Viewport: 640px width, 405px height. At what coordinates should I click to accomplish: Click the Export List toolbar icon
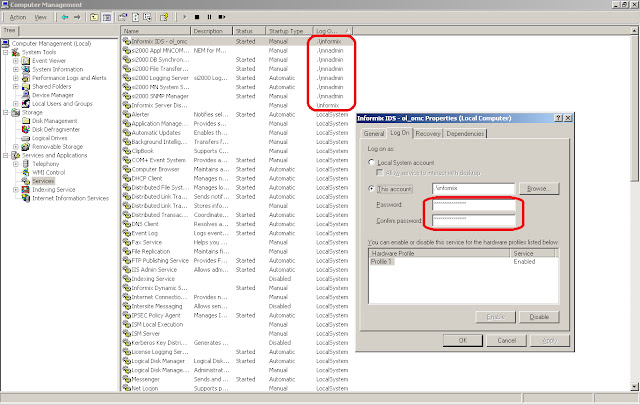tap(147, 17)
